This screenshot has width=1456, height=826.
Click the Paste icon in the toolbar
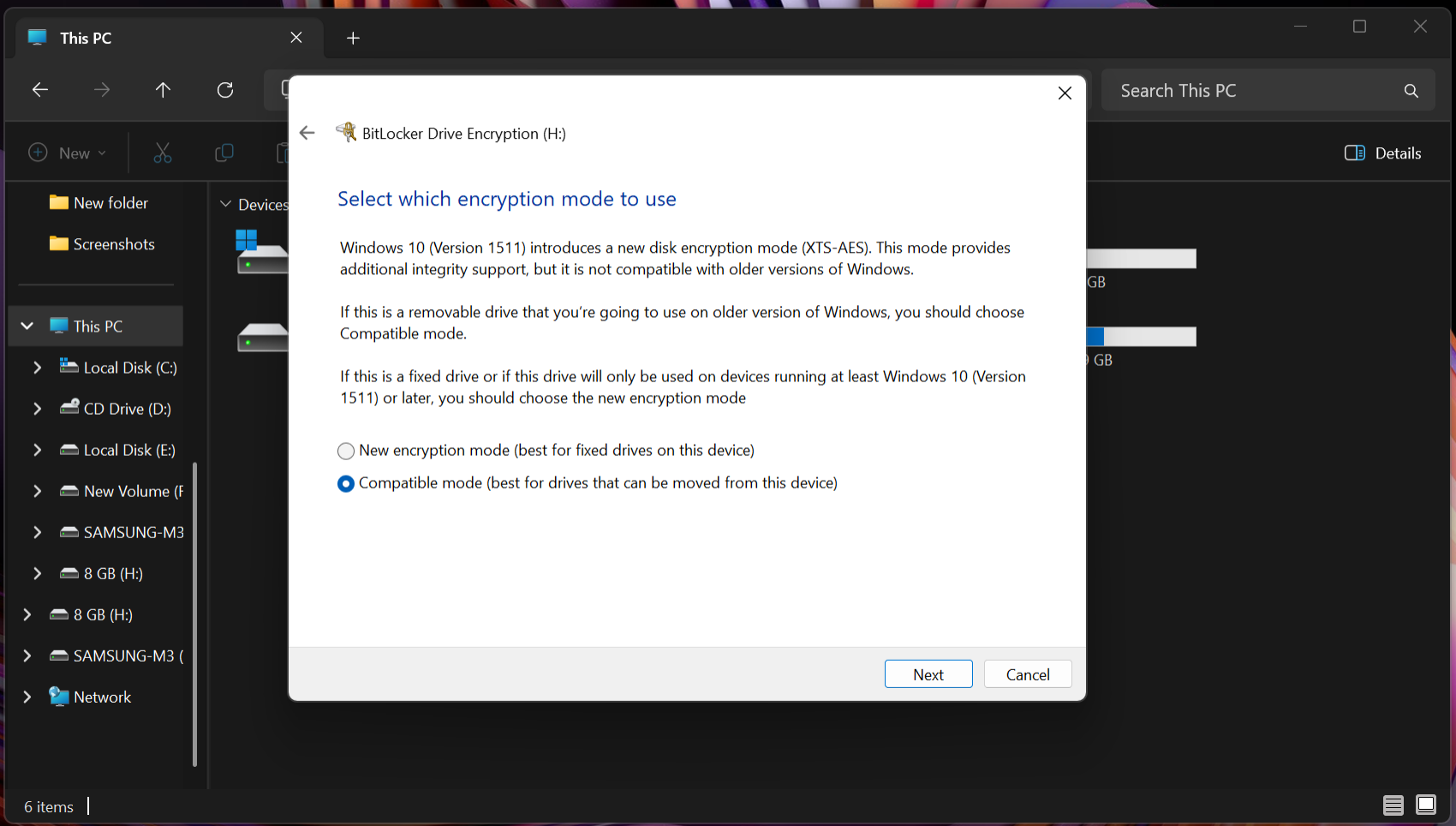(x=283, y=153)
